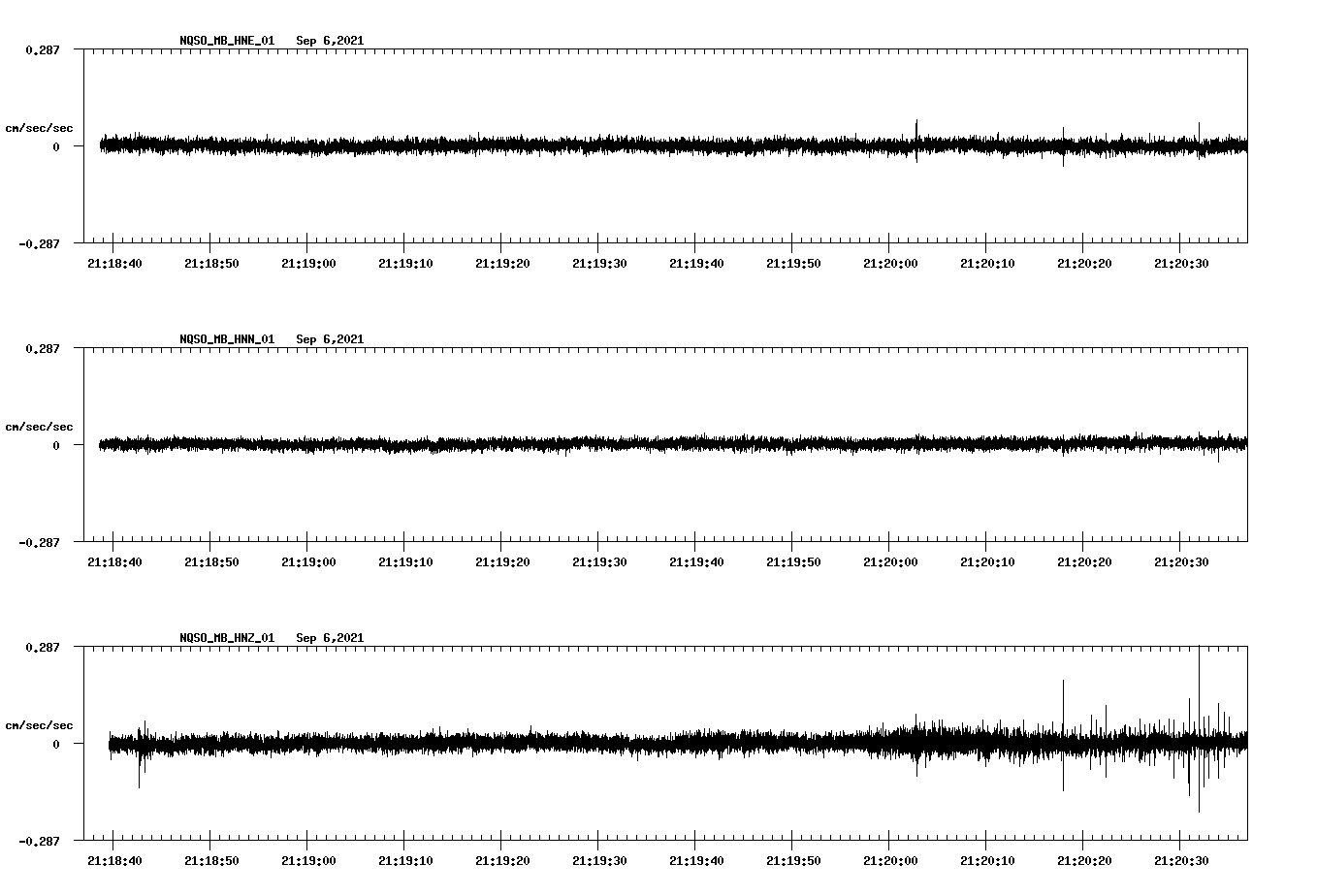Click the 21:19:20 time label under HNZ plot

coord(502,860)
